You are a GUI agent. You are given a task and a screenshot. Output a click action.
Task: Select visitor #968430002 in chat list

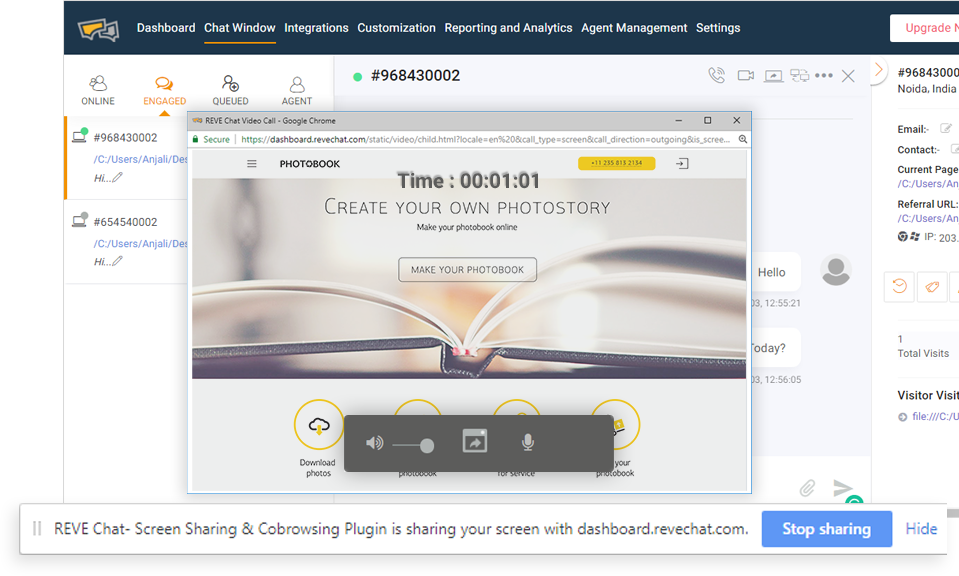click(125, 138)
